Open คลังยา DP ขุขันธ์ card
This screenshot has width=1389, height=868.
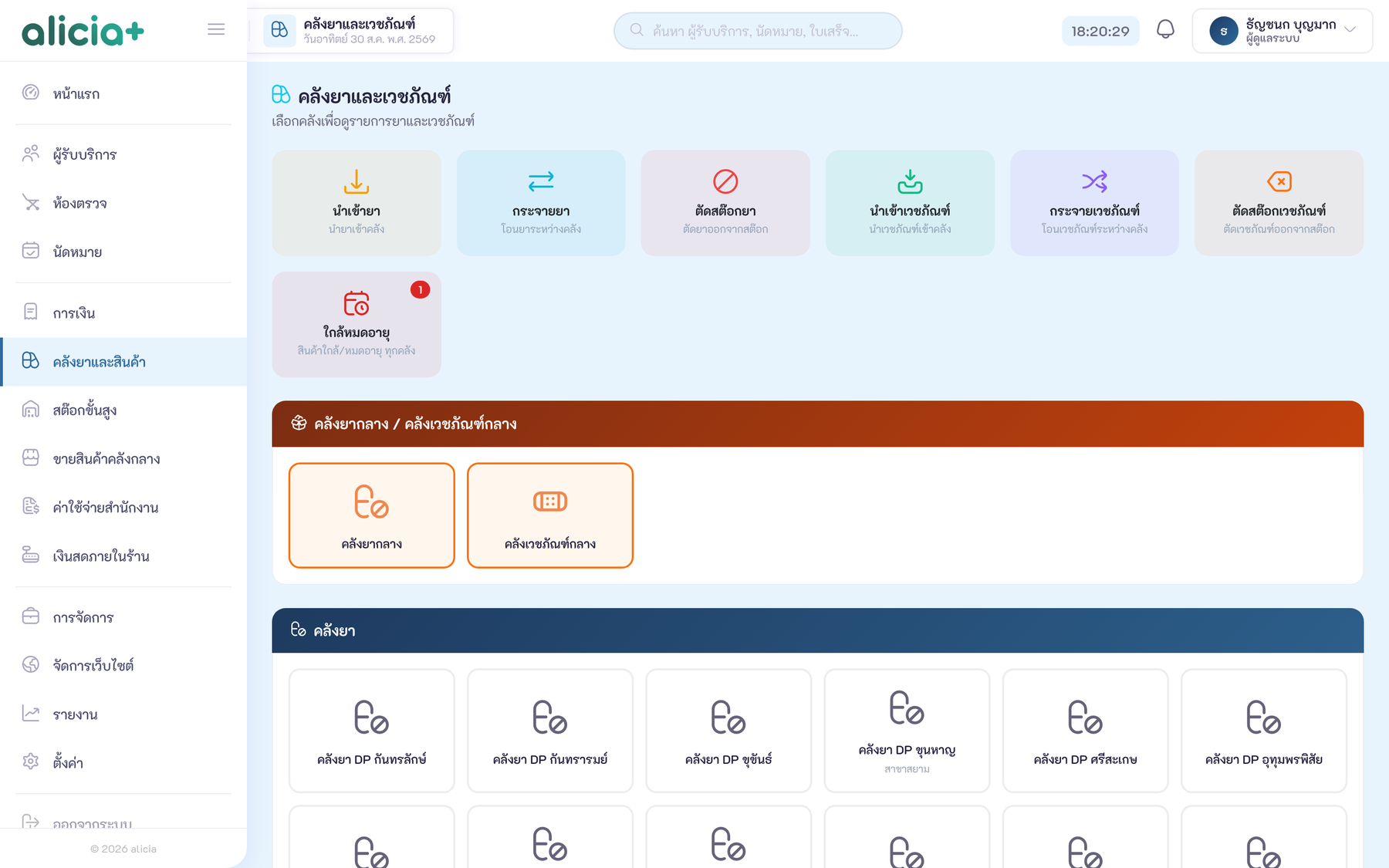728,731
